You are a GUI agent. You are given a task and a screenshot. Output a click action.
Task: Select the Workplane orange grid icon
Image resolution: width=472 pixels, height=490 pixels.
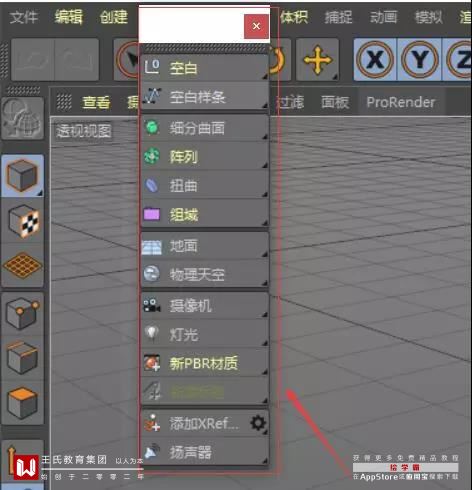pyautogui.click(x=23, y=265)
